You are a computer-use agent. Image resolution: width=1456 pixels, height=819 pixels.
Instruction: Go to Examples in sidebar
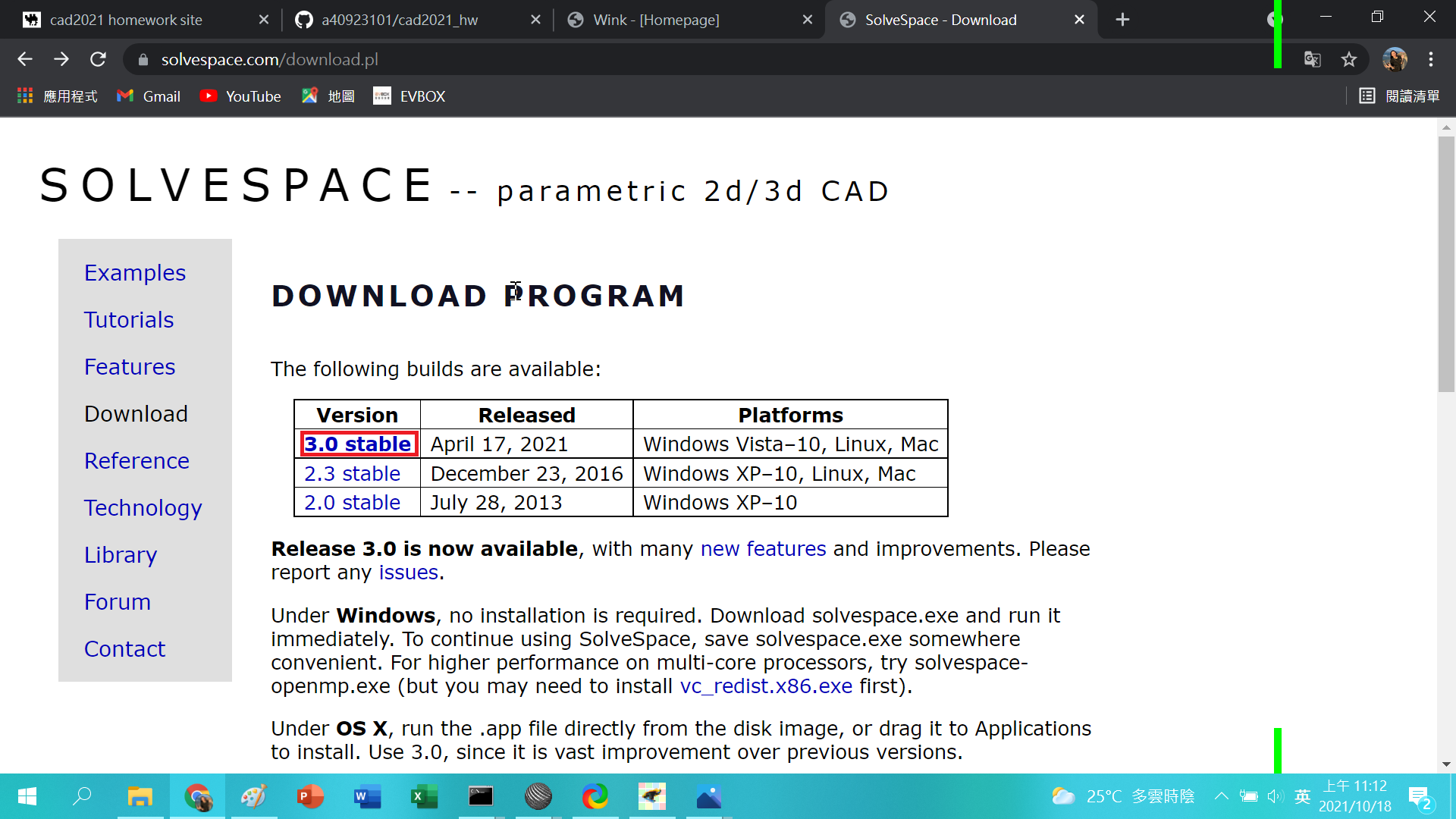coord(135,273)
